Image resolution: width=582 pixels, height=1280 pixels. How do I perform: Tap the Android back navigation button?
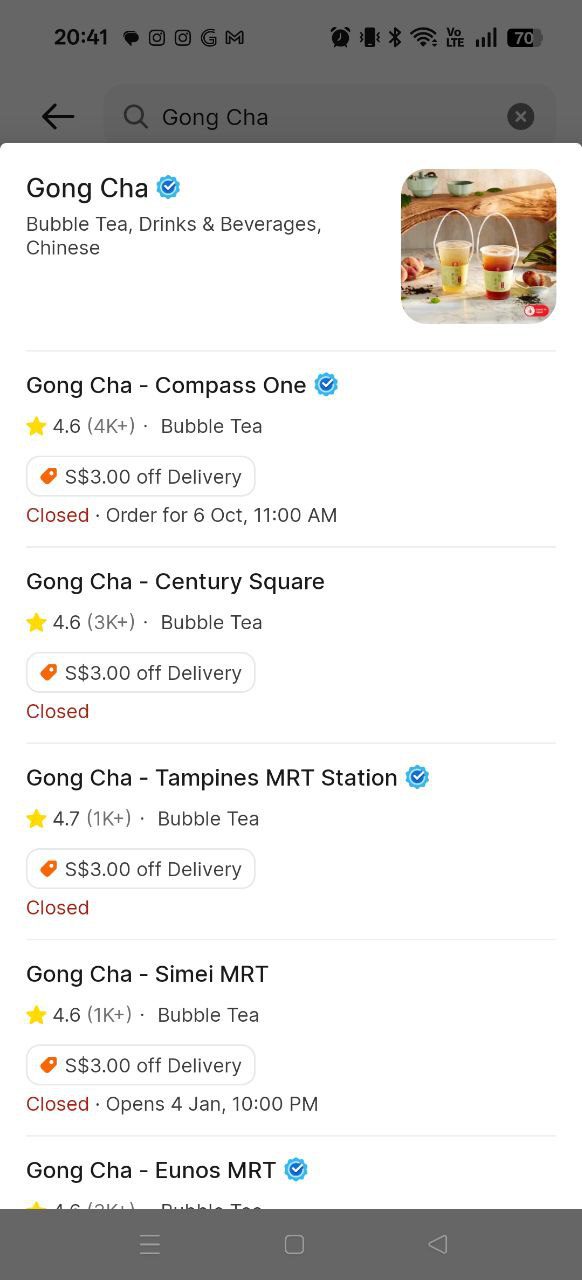437,1244
